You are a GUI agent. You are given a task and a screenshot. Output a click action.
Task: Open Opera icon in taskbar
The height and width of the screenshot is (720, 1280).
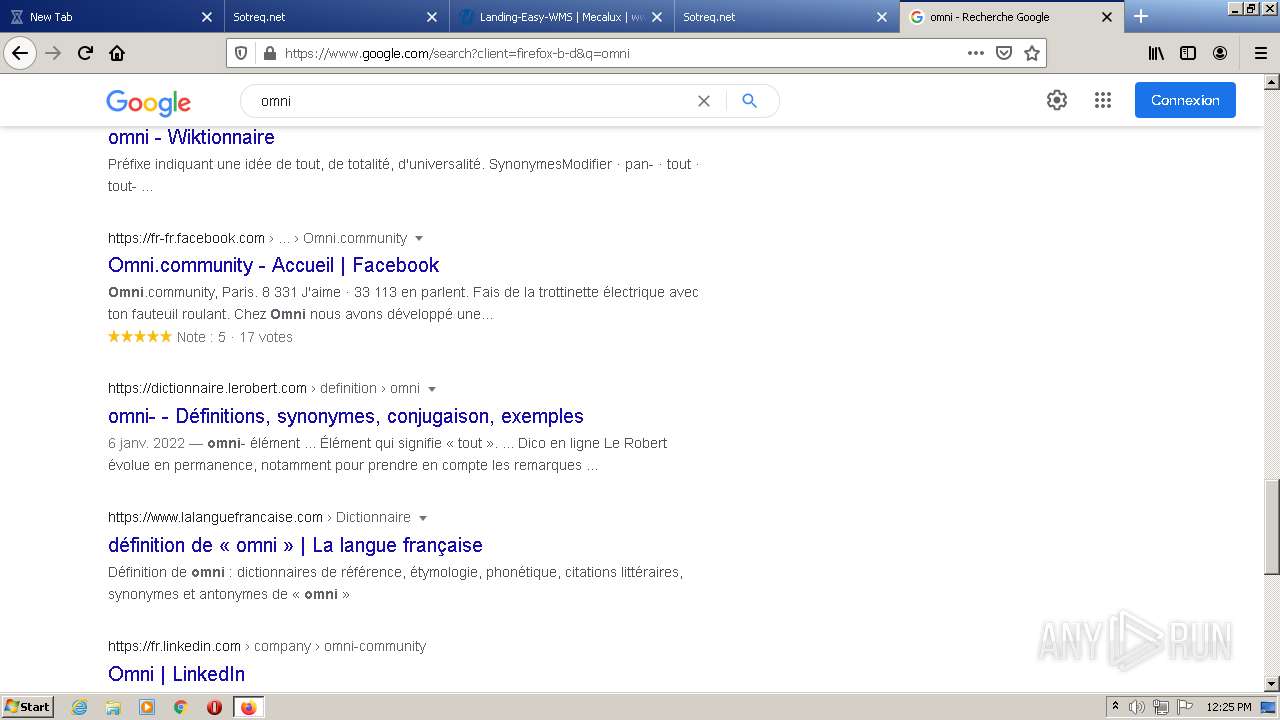tap(214, 707)
